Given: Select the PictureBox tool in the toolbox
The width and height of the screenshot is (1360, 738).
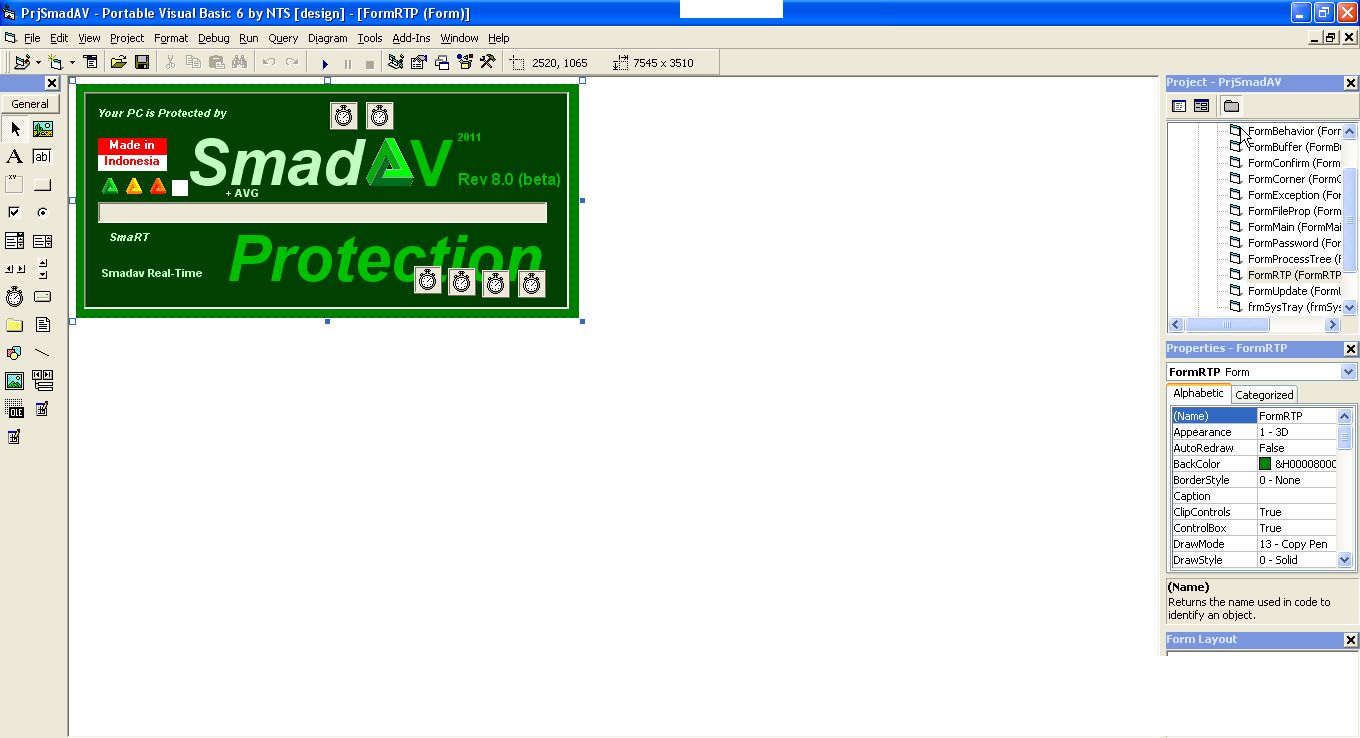Looking at the screenshot, I should [x=42, y=129].
